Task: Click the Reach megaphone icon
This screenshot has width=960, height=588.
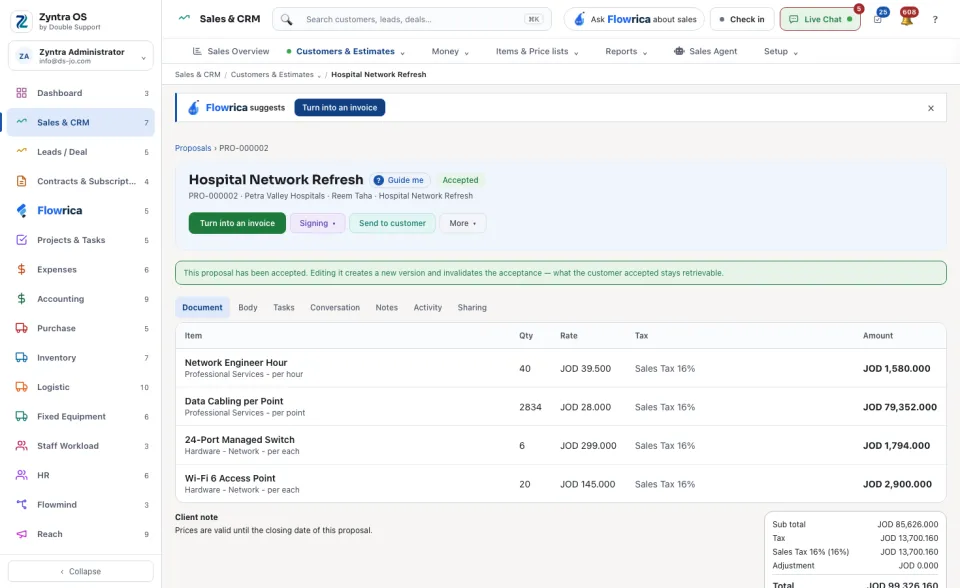Action: [21, 534]
